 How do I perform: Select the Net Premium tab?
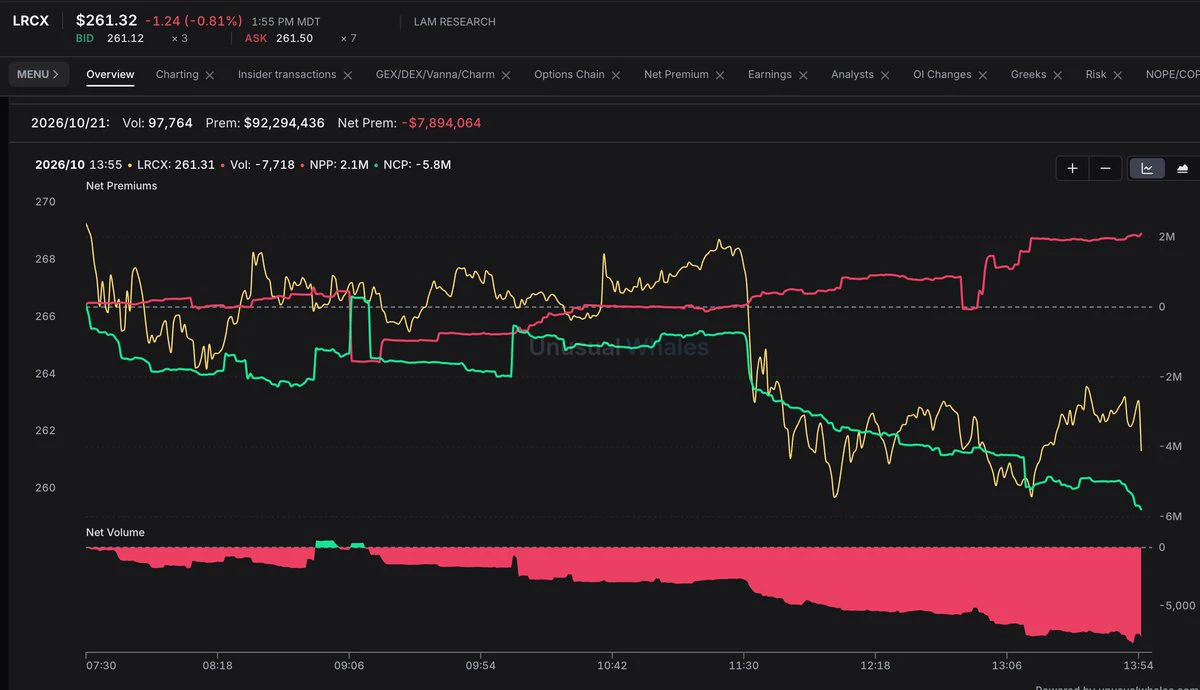pos(676,74)
